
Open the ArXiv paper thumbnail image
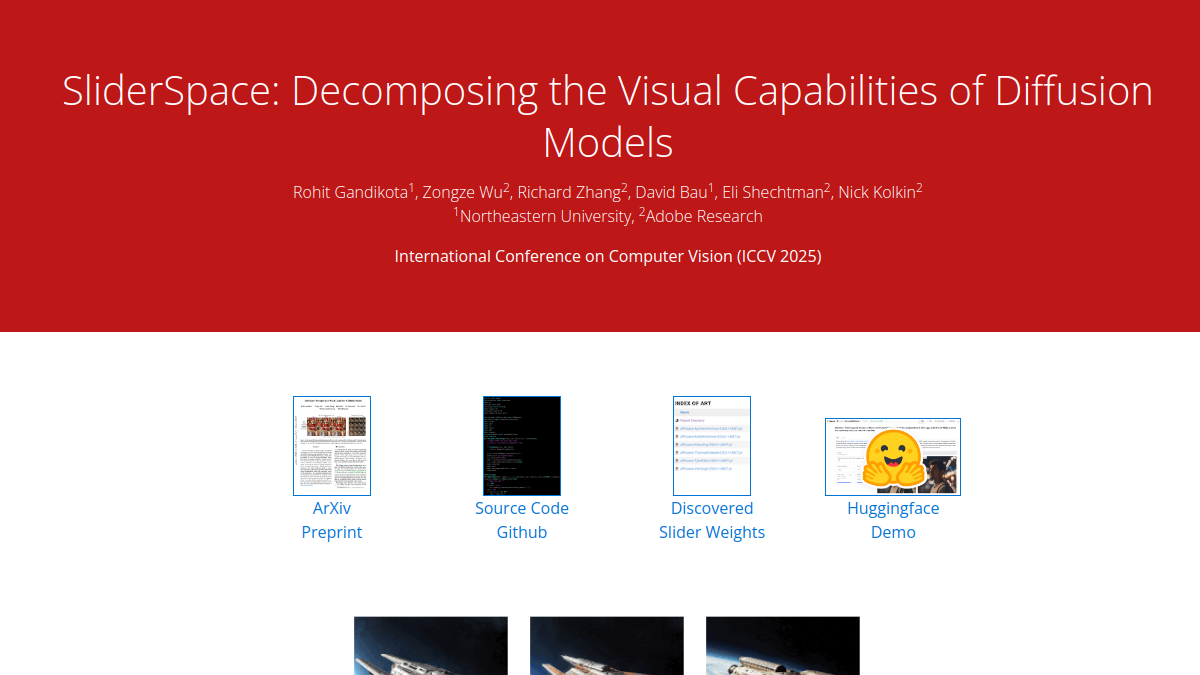(332, 446)
